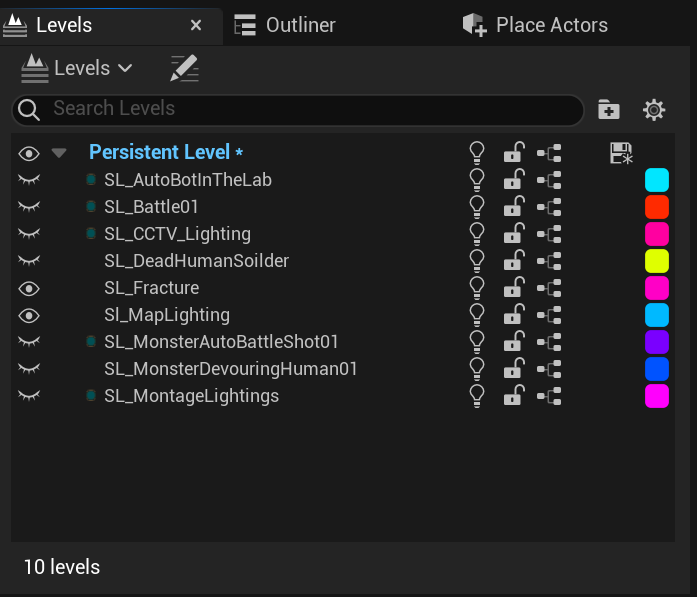Toggle lighting scenario bulb for SL_Battle01
Image resolution: width=697 pixels, height=597 pixels.
point(477,206)
